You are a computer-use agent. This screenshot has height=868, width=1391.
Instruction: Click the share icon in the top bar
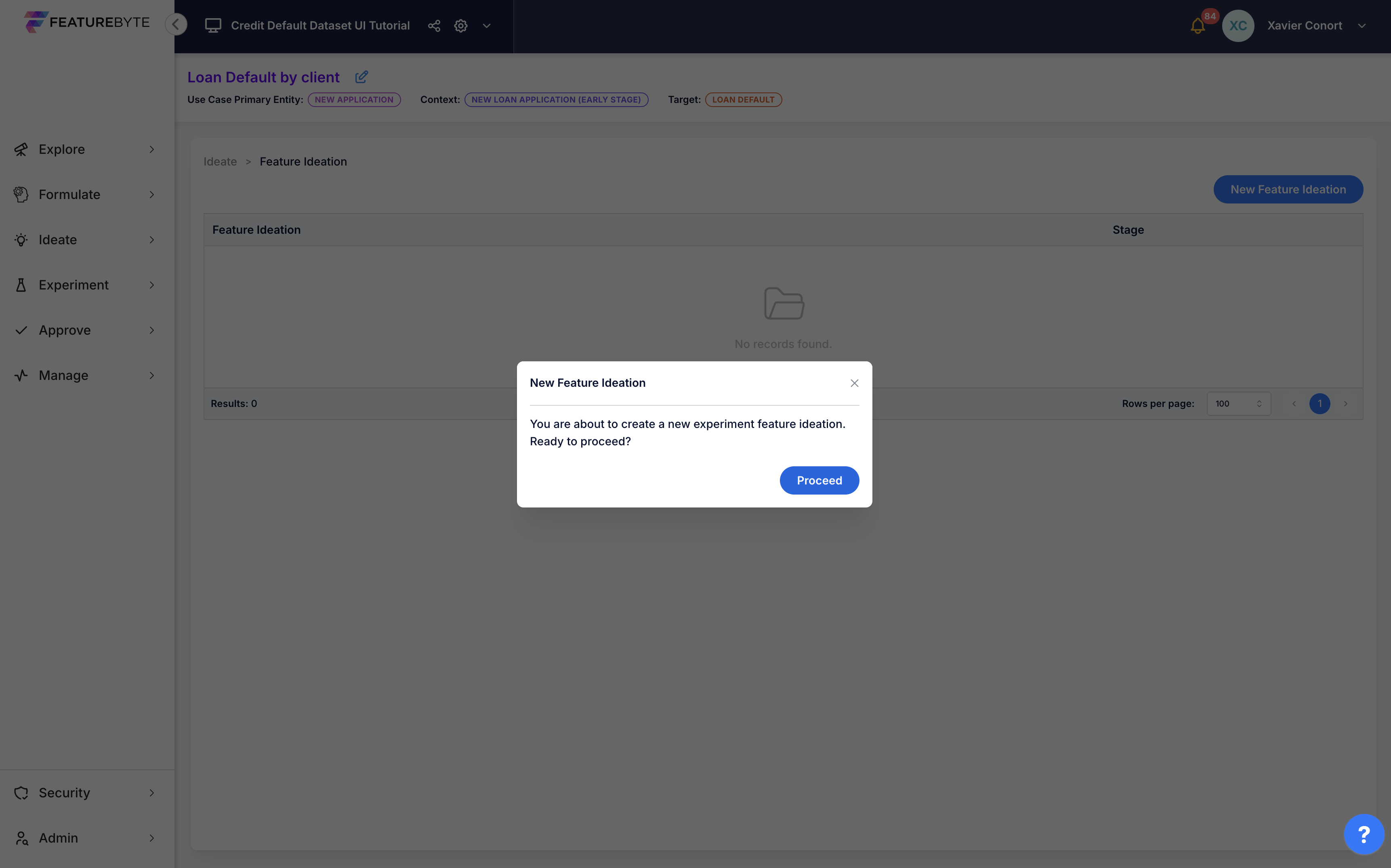(434, 26)
